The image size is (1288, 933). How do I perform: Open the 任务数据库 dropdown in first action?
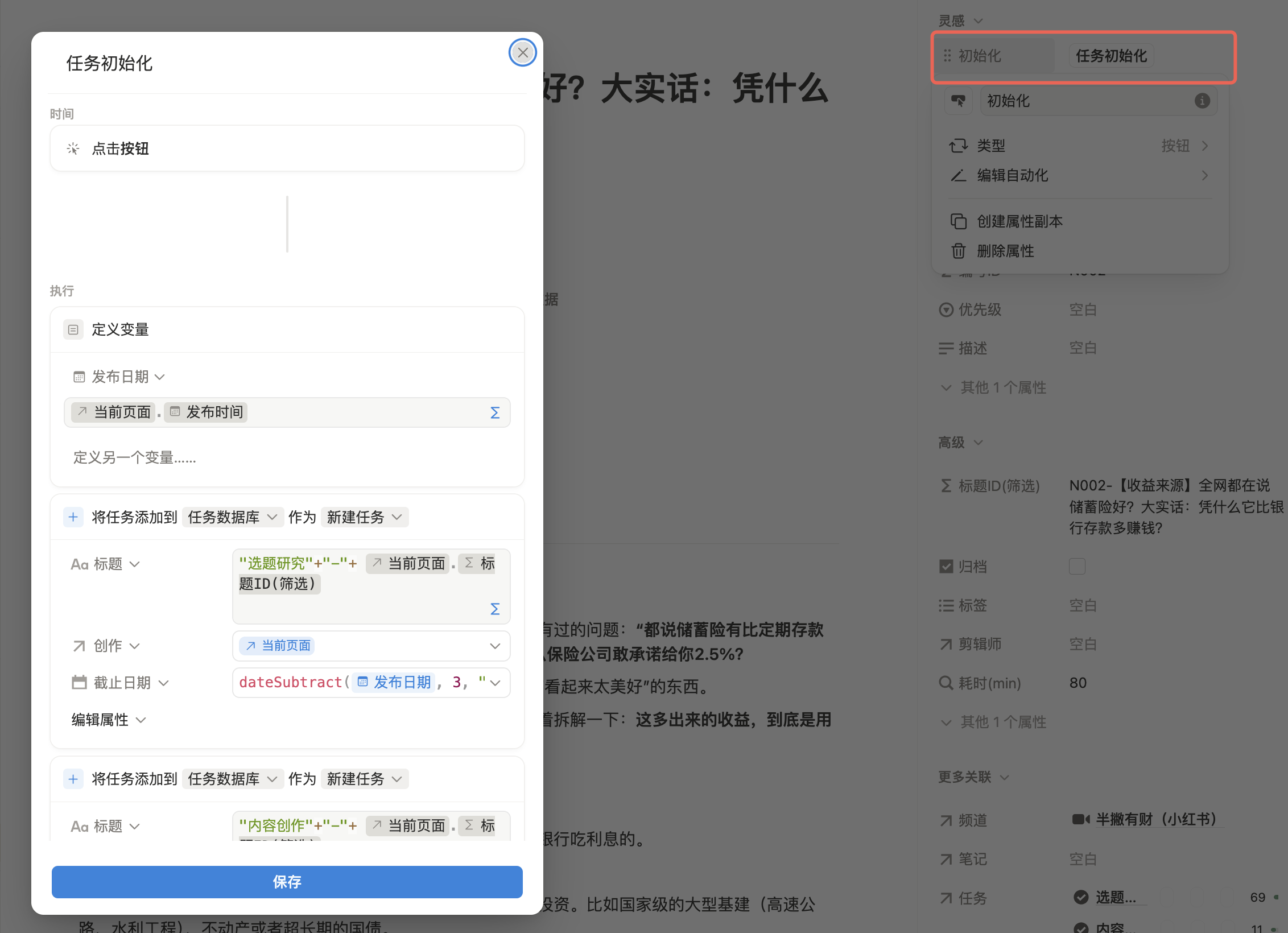[232, 517]
